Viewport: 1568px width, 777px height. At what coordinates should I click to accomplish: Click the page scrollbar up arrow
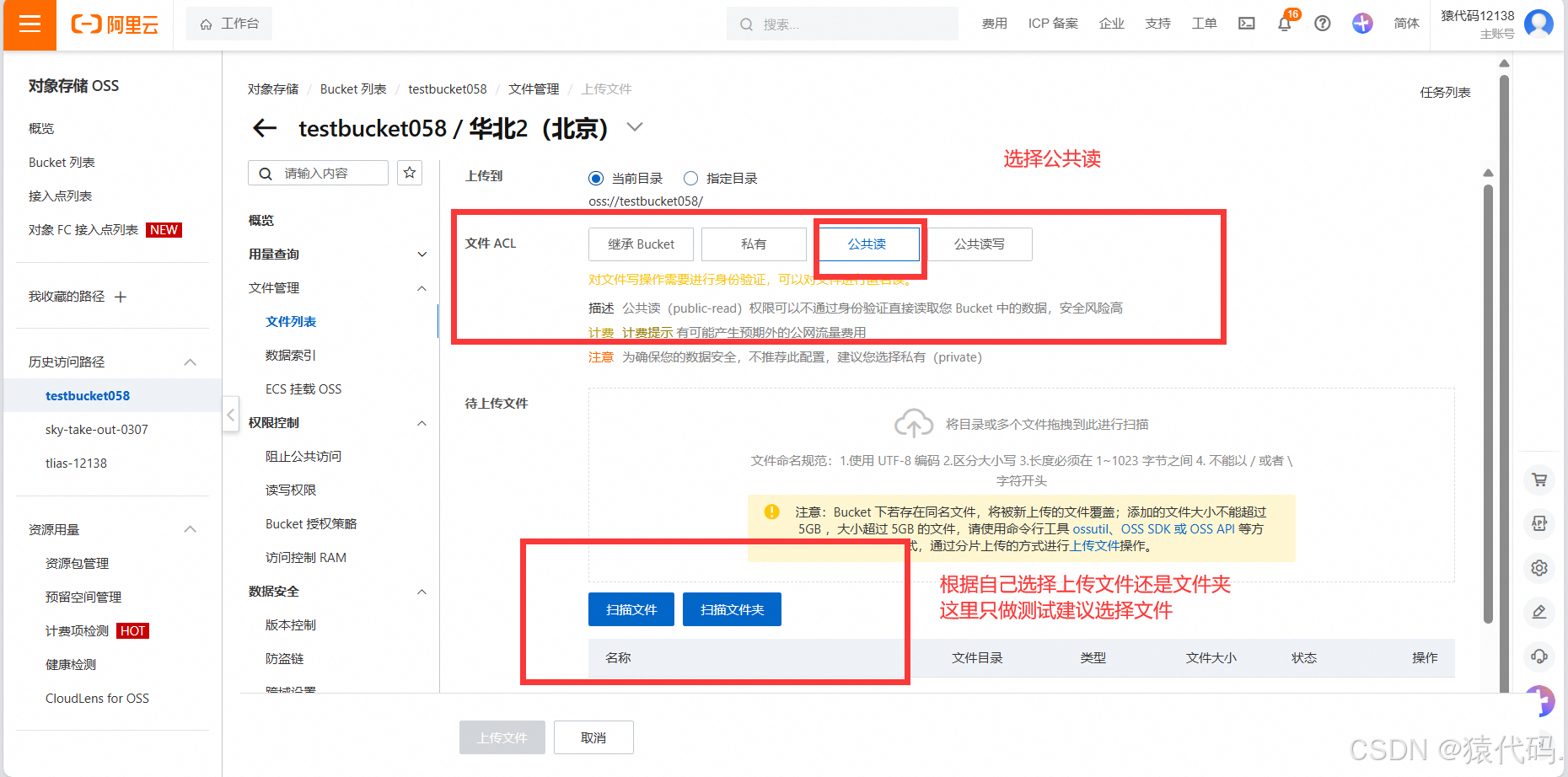click(1504, 63)
